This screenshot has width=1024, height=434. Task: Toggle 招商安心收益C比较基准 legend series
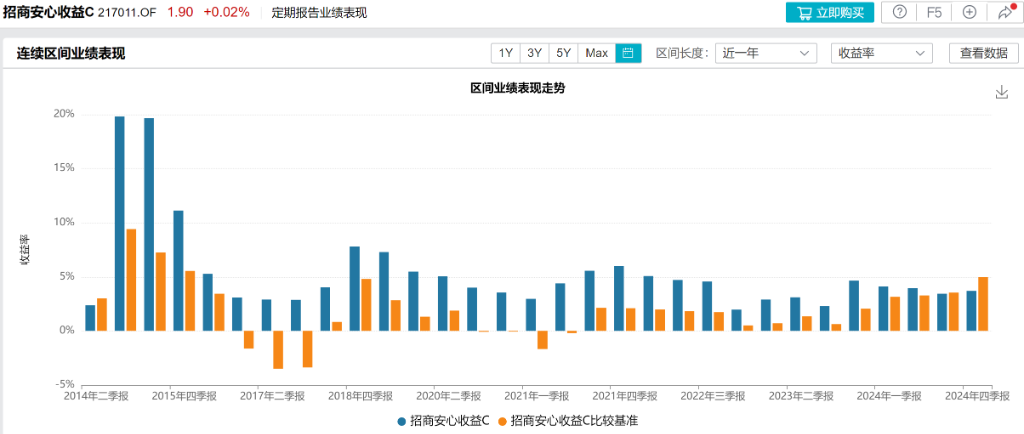[x=568, y=421]
